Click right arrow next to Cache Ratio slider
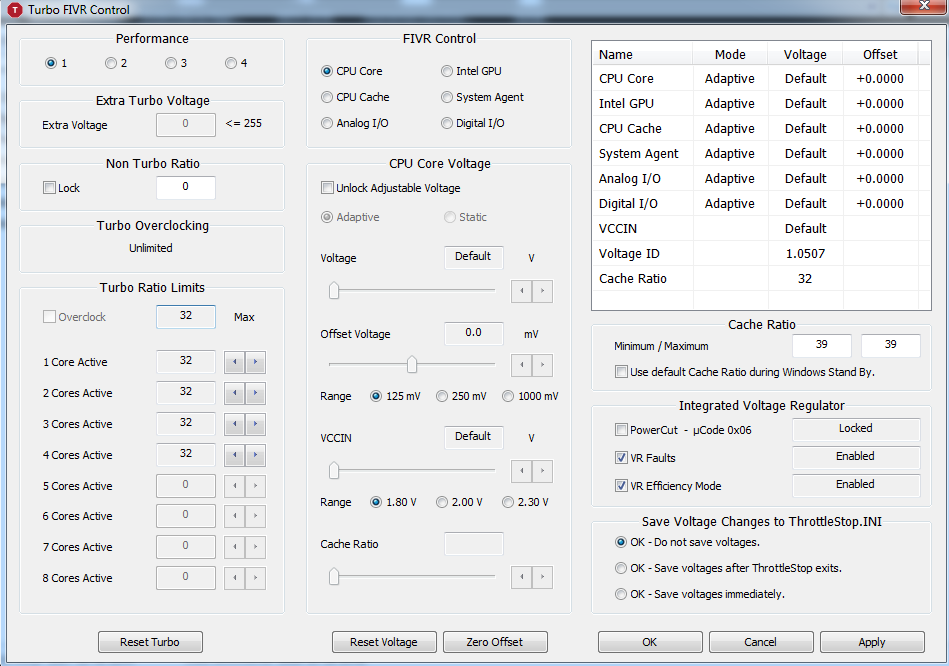The height and width of the screenshot is (666, 949). [542, 577]
